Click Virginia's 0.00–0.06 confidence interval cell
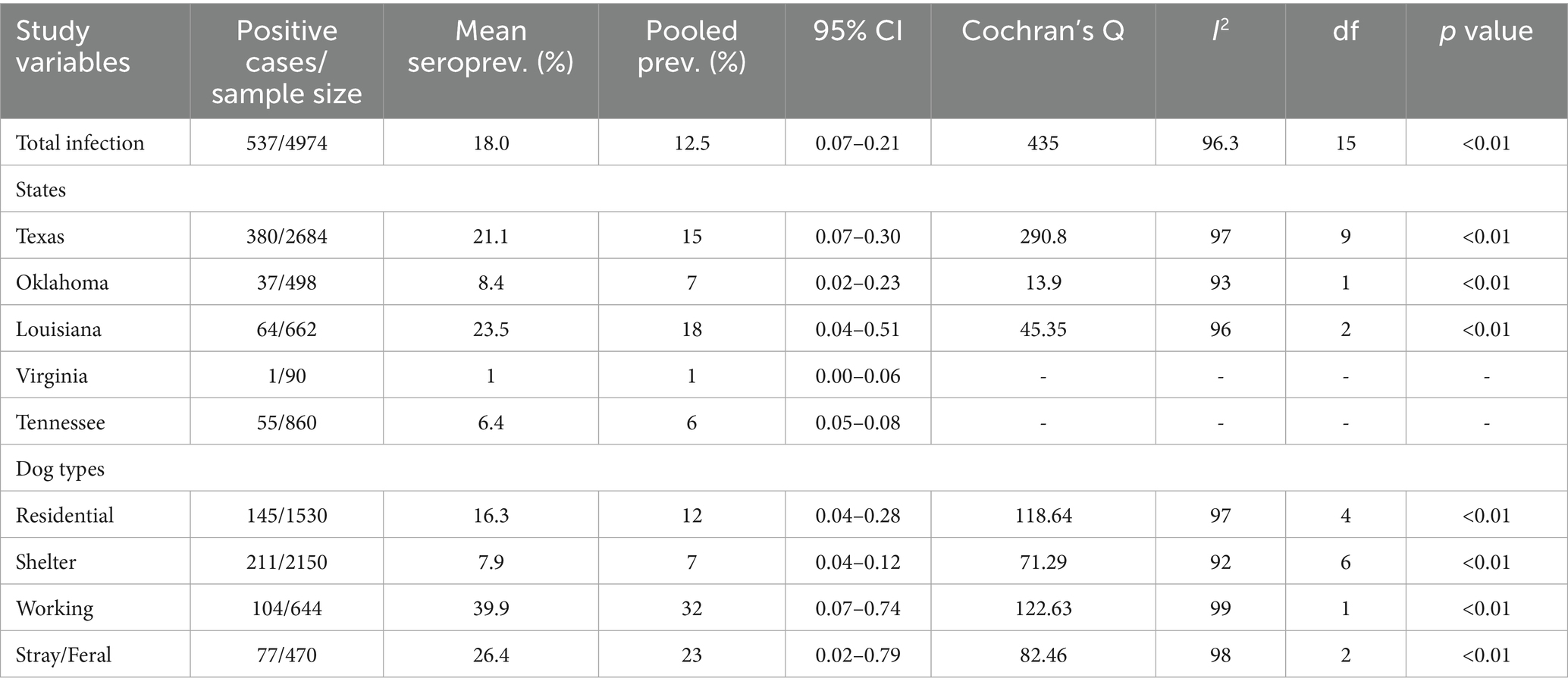Screen dimensions: 1568x691 tap(858, 376)
